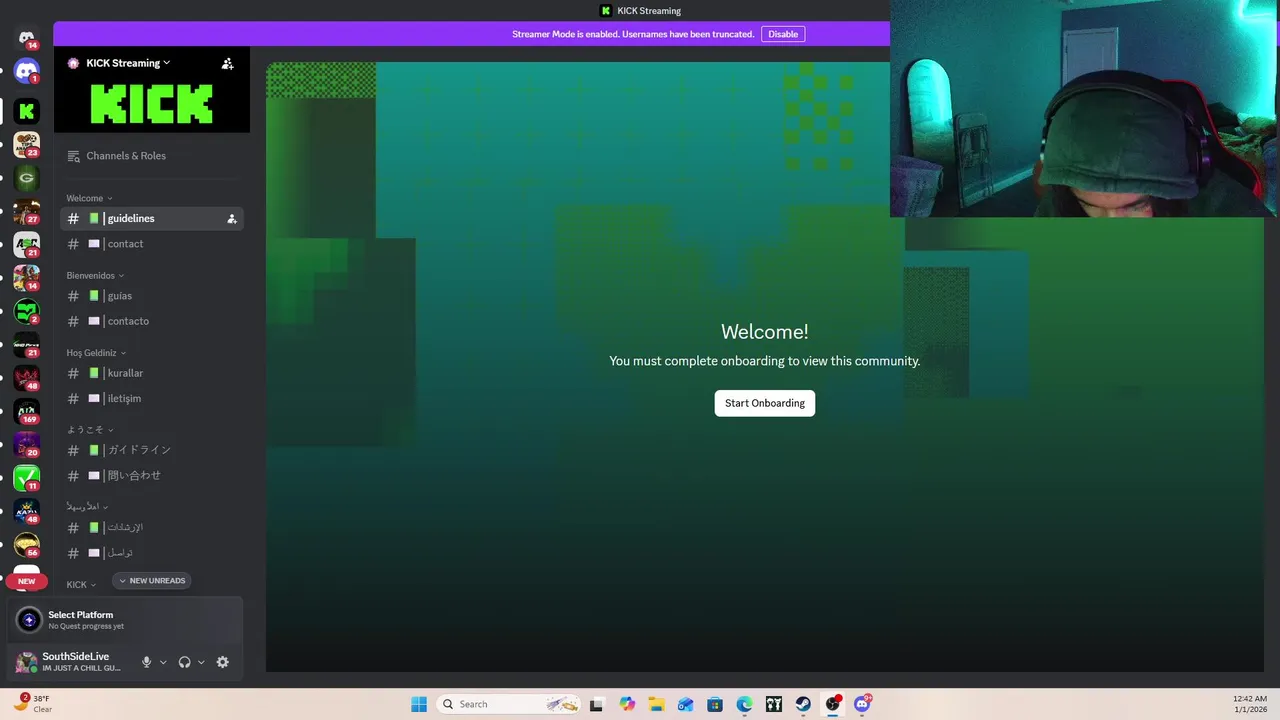The height and width of the screenshot is (720, 1280).
Task: Switch to OBS Studio on the taskbar
Action: coord(833,704)
